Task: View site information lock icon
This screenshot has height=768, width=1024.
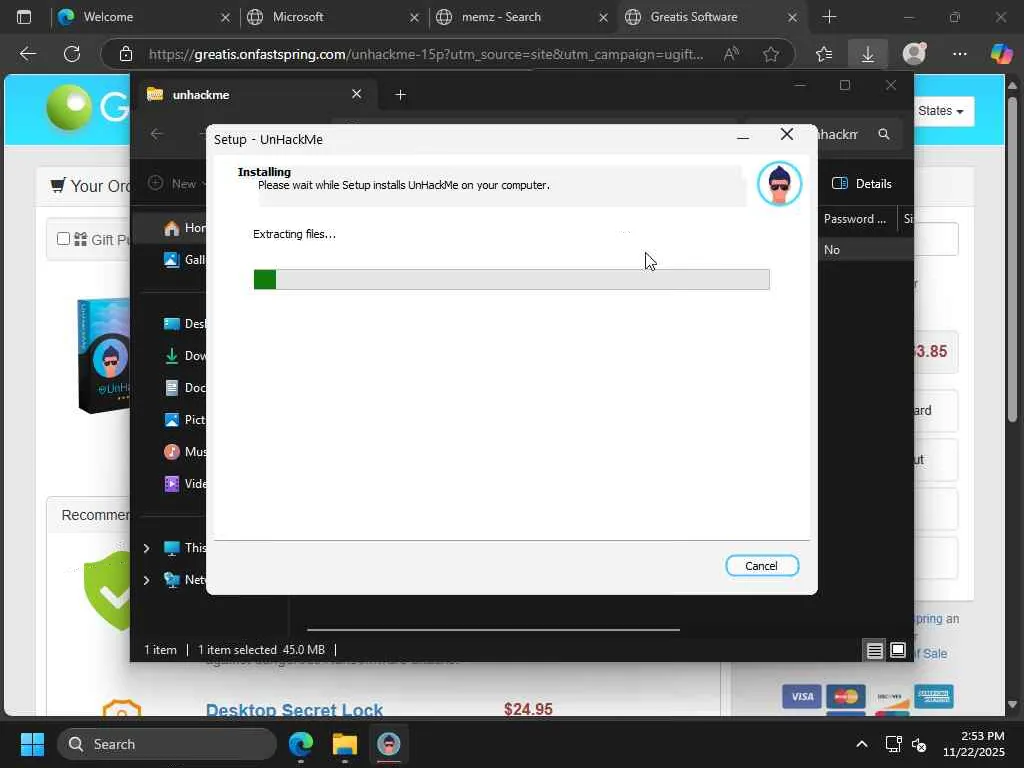Action: (x=126, y=54)
